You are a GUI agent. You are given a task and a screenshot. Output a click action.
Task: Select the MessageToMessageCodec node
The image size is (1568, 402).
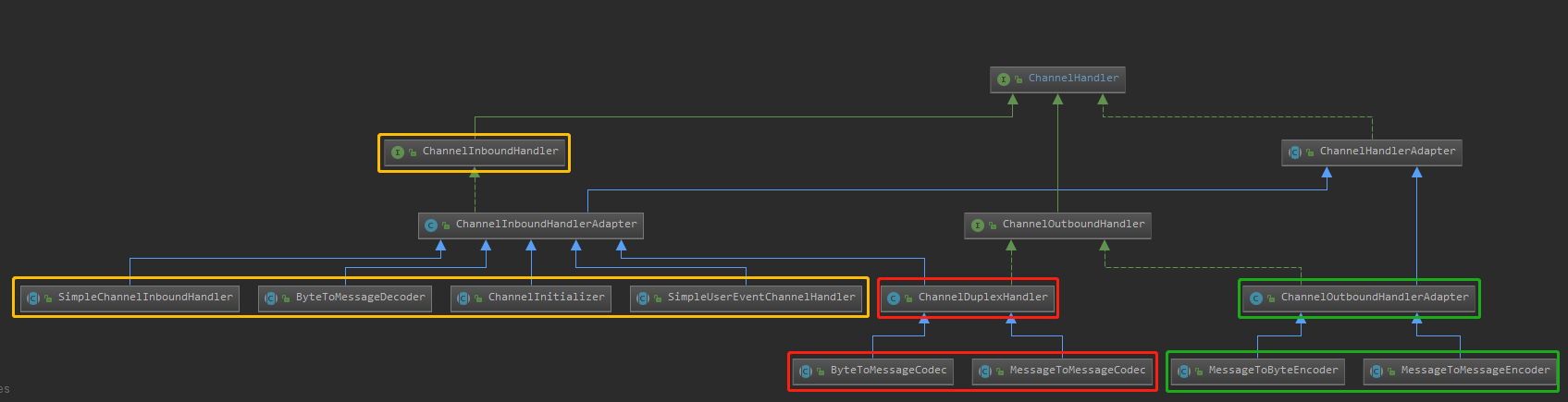[x=1062, y=372]
